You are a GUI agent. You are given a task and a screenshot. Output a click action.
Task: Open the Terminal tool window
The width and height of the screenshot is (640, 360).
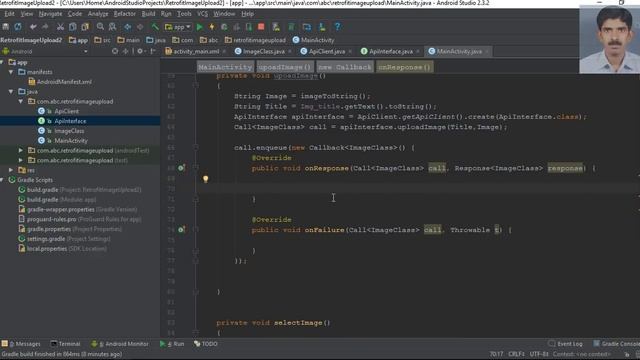(x=65, y=344)
